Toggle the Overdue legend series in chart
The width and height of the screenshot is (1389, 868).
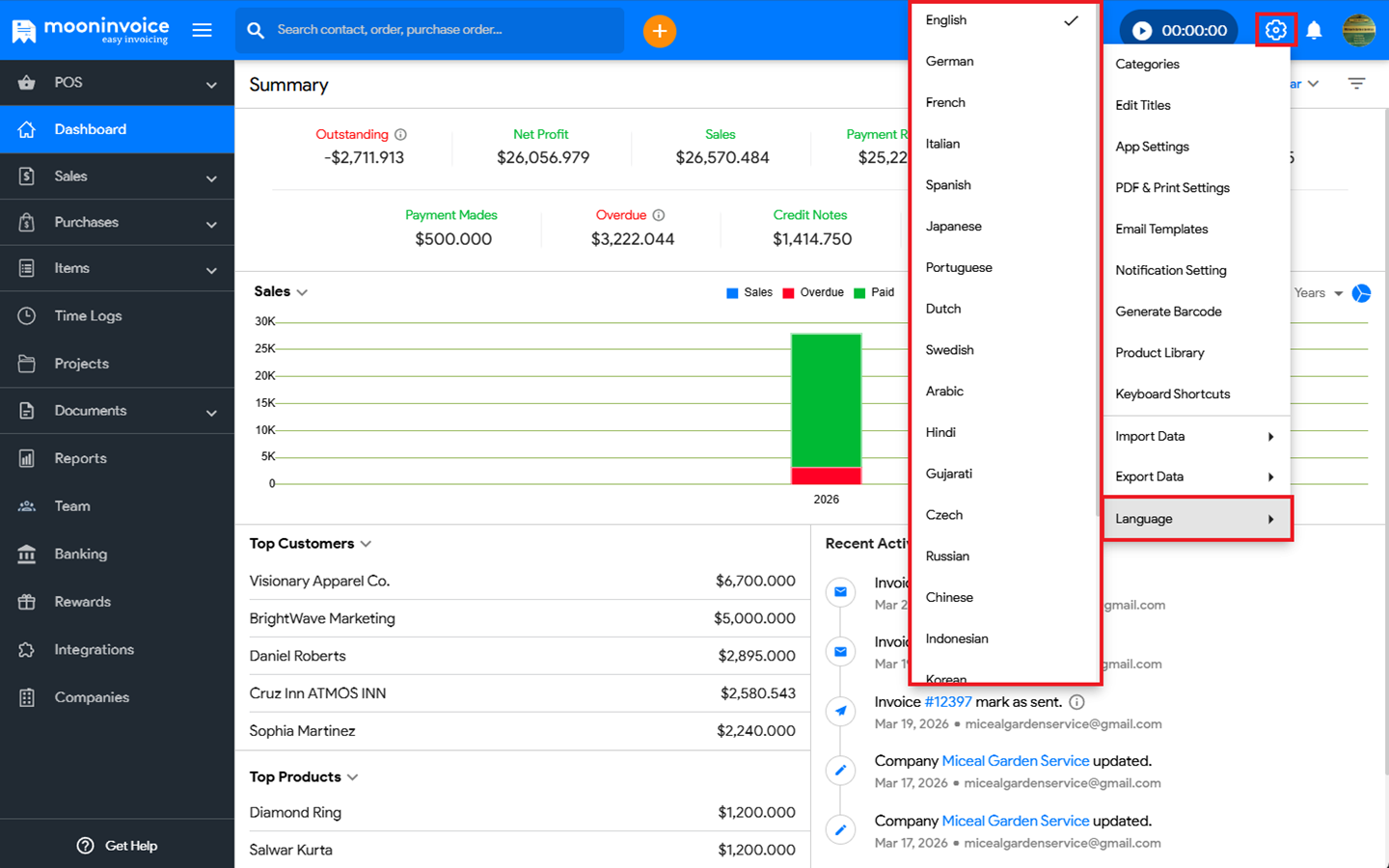click(813, 292)
